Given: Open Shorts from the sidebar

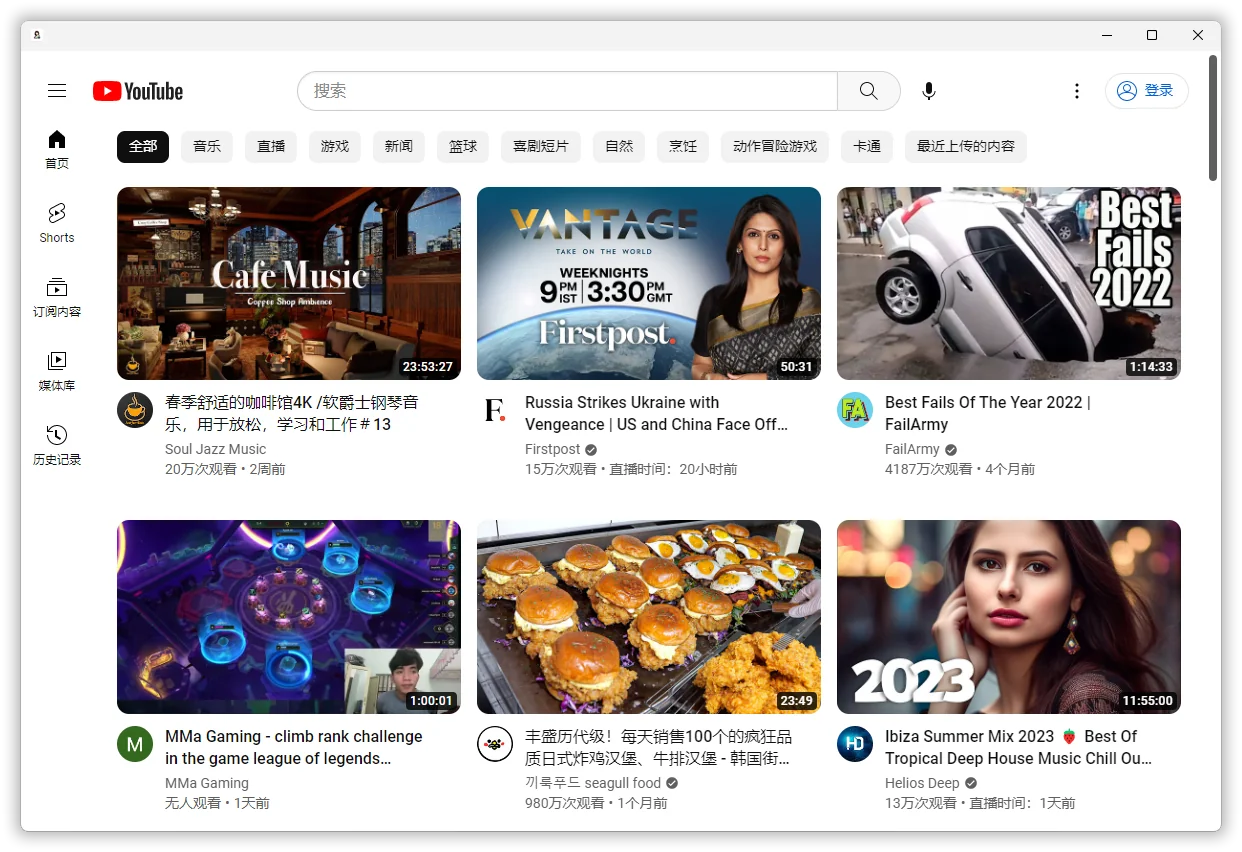Looking at the screenshot, I should 57,222.
